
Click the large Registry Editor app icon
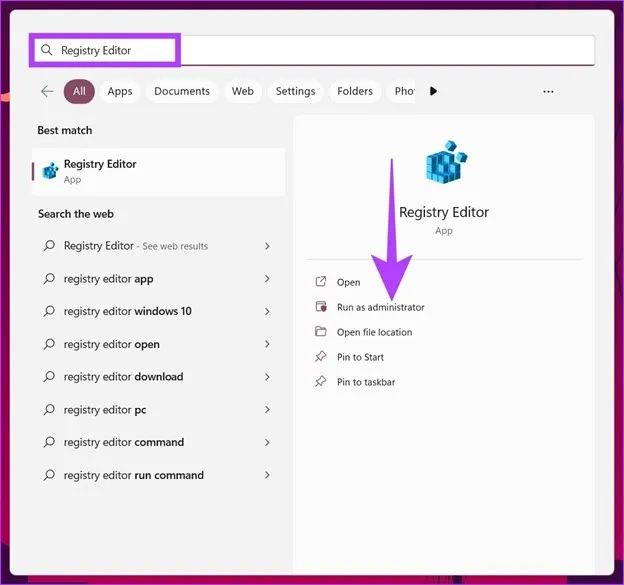point(446,162)
